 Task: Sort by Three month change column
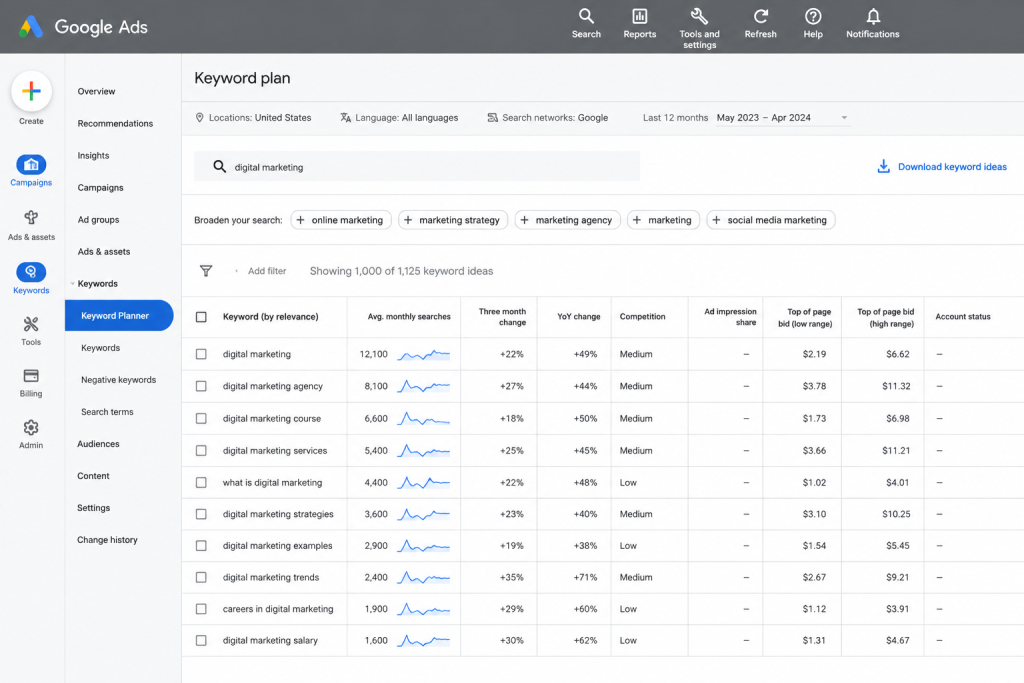(x=502, y=317)
